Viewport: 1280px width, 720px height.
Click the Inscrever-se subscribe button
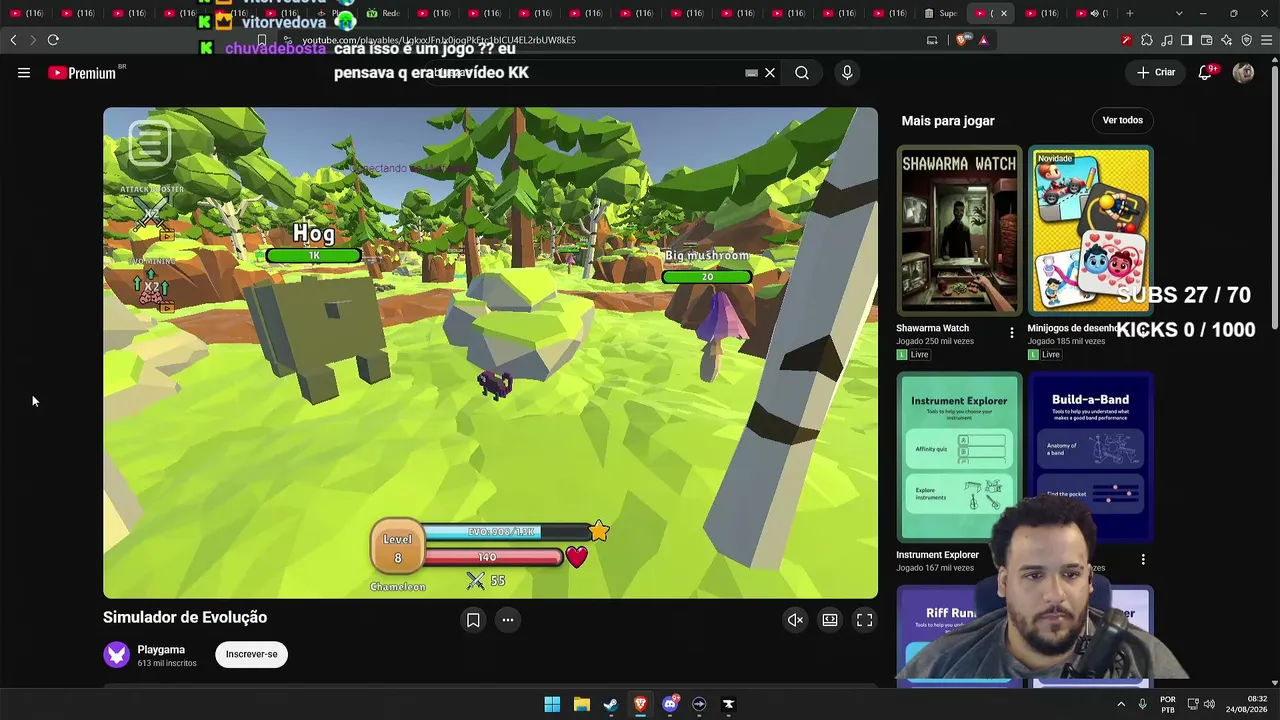point(252,654)
